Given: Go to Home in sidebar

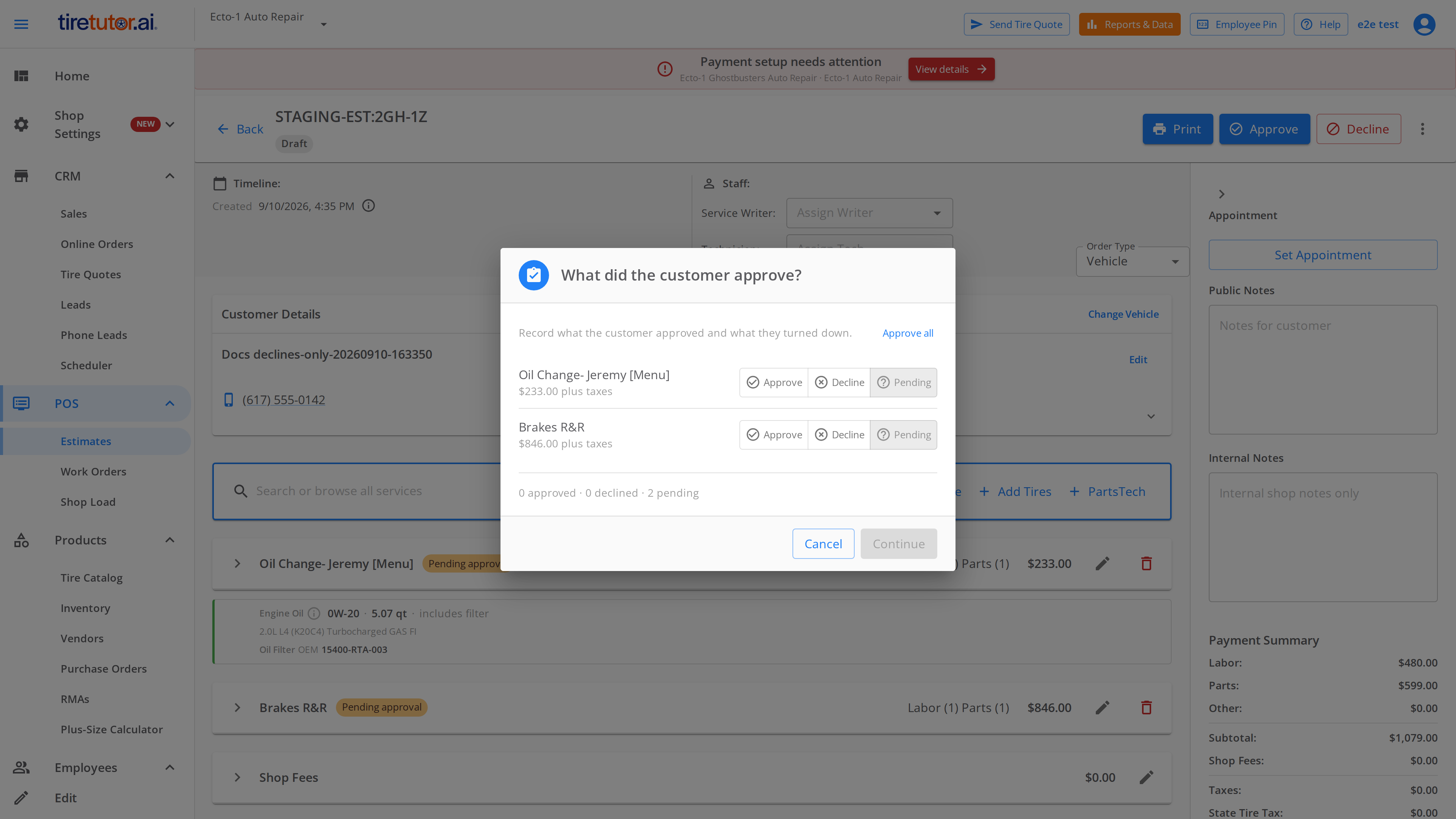Looking at the screenshot, I should 72,76.
